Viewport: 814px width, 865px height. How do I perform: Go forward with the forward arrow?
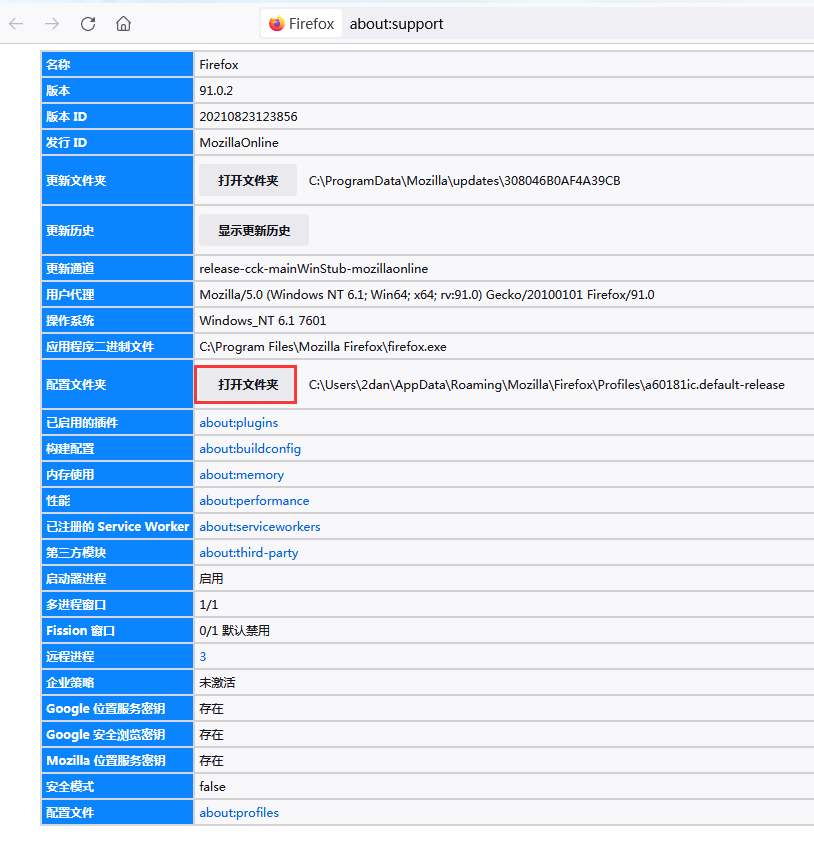pyautogui.click(x=52, y=24)
